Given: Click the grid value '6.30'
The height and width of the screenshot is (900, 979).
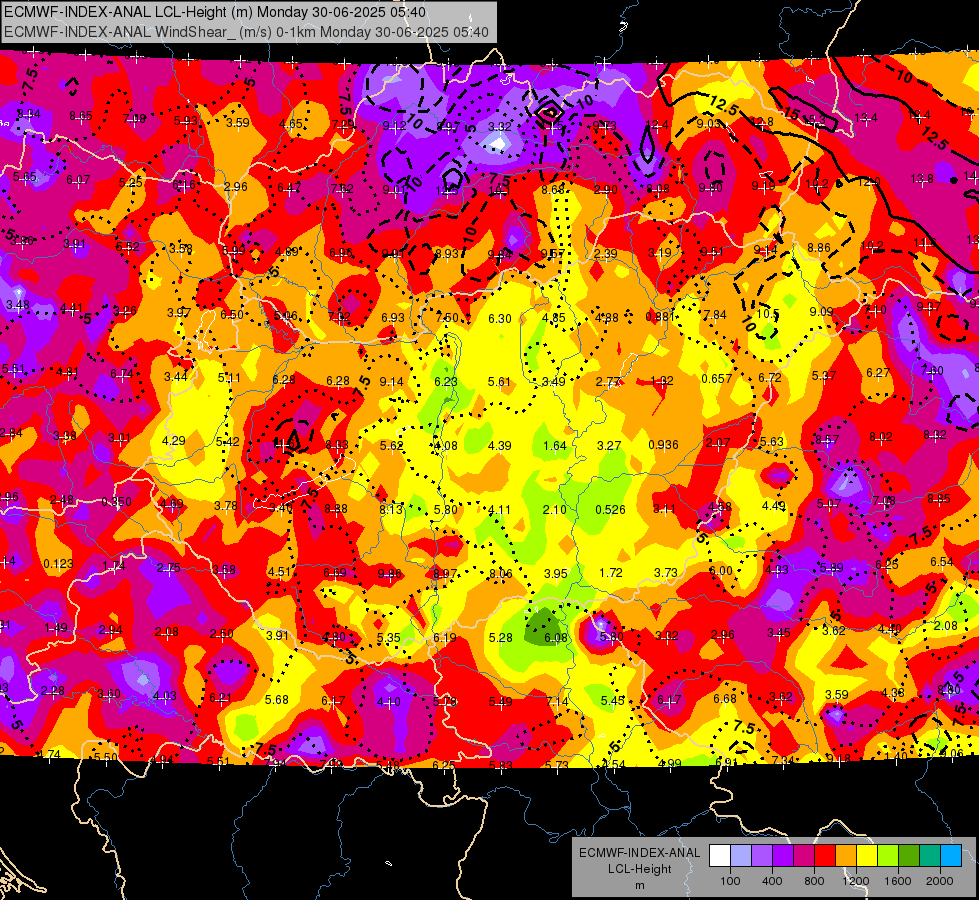Looking at the screenshot, I should coord(499,319).
